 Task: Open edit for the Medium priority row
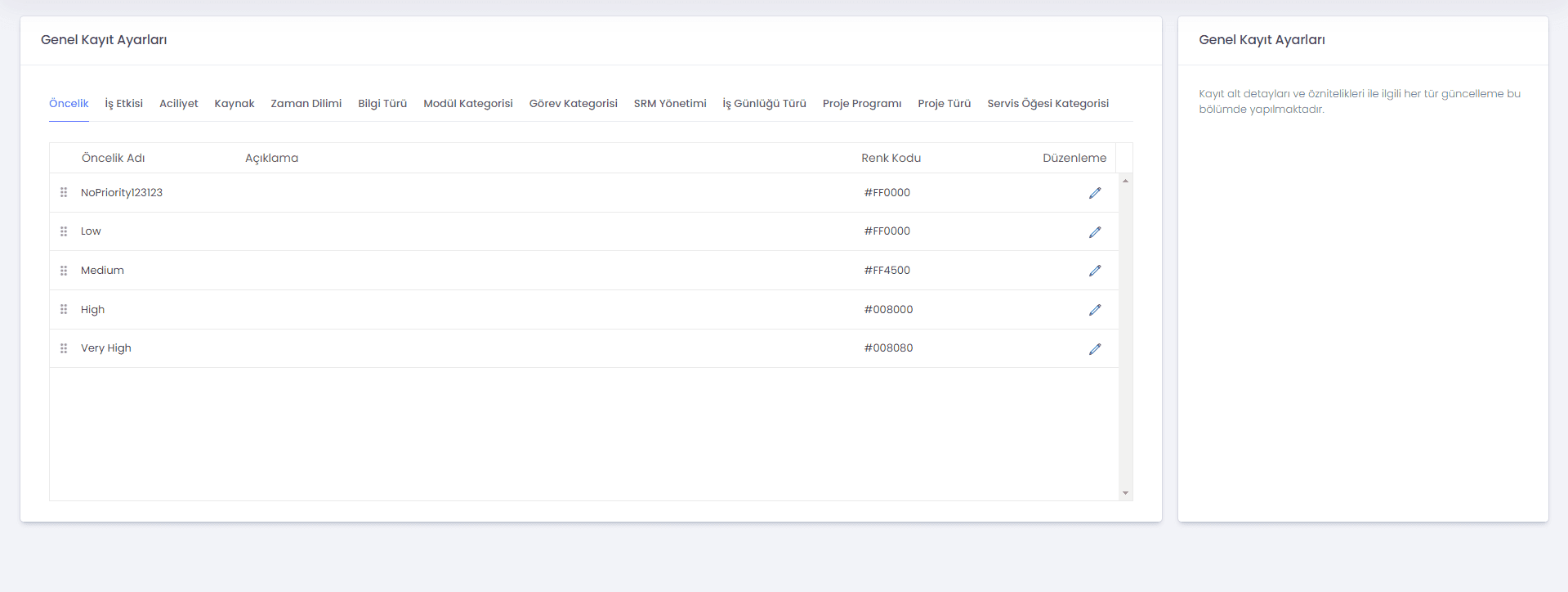(1095, 271)
